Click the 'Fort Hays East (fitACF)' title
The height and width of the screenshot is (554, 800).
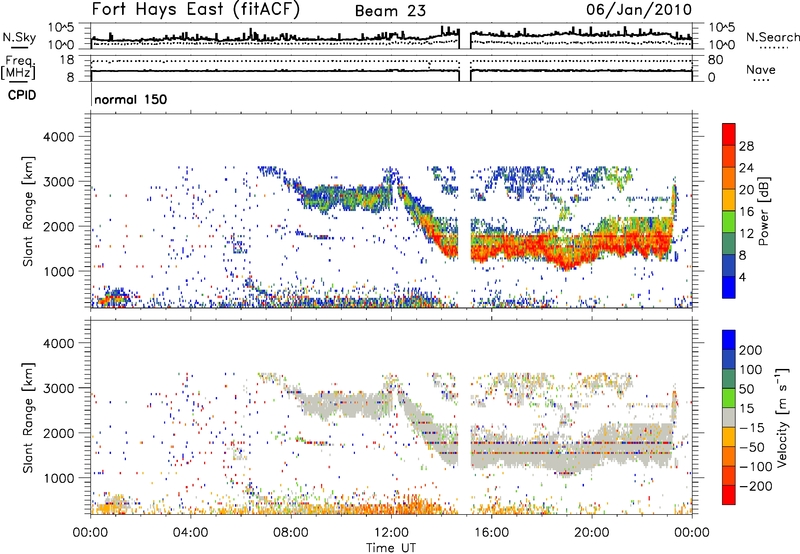coord(196,9)
